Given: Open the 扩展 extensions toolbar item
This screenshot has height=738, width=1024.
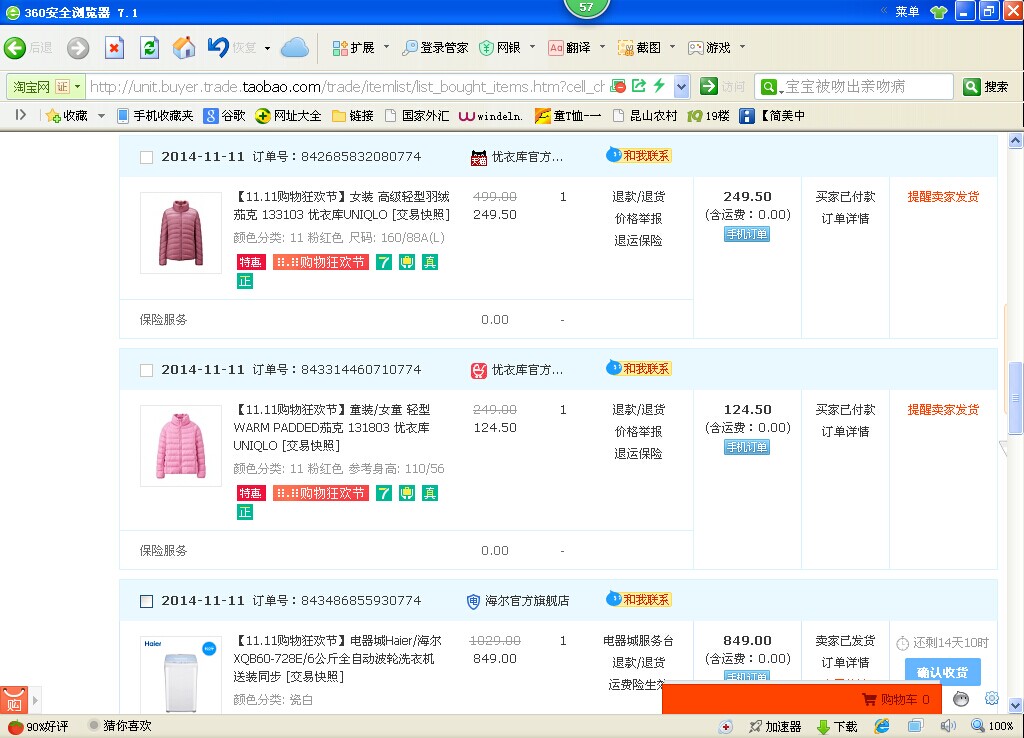Looking at the screenshot, I should pos(353,48).
